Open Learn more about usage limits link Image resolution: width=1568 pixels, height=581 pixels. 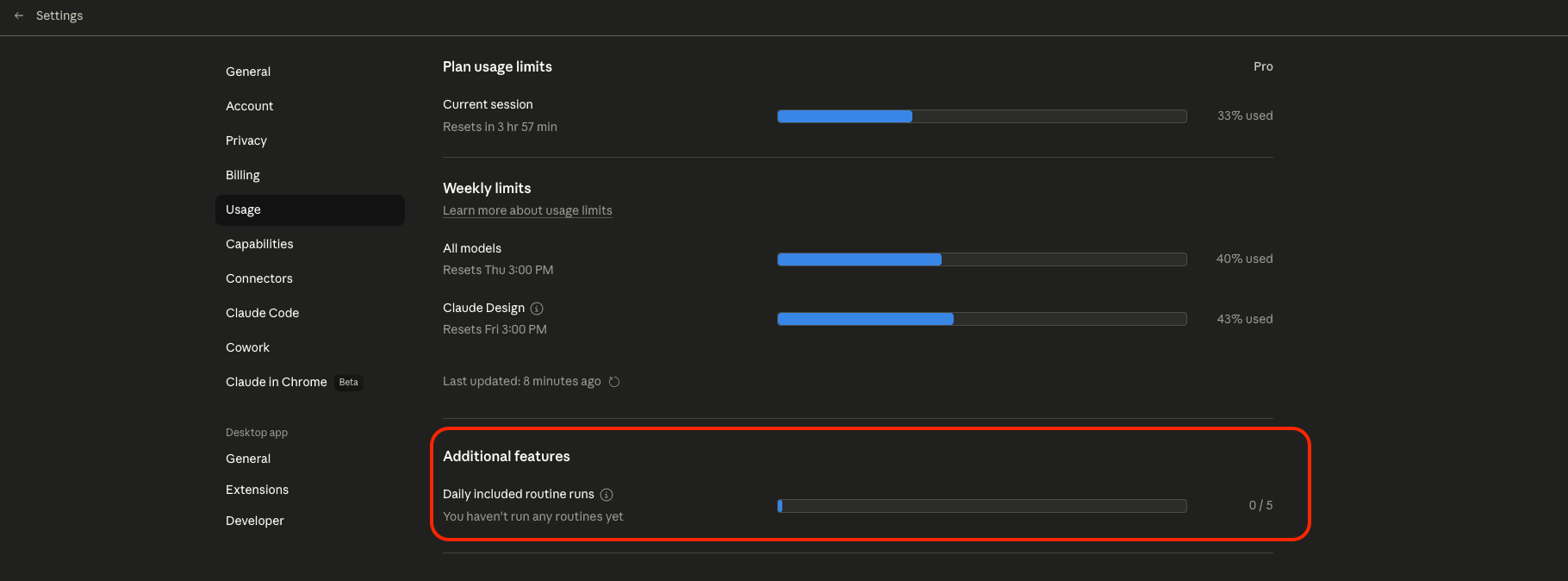tap(527, 210)
